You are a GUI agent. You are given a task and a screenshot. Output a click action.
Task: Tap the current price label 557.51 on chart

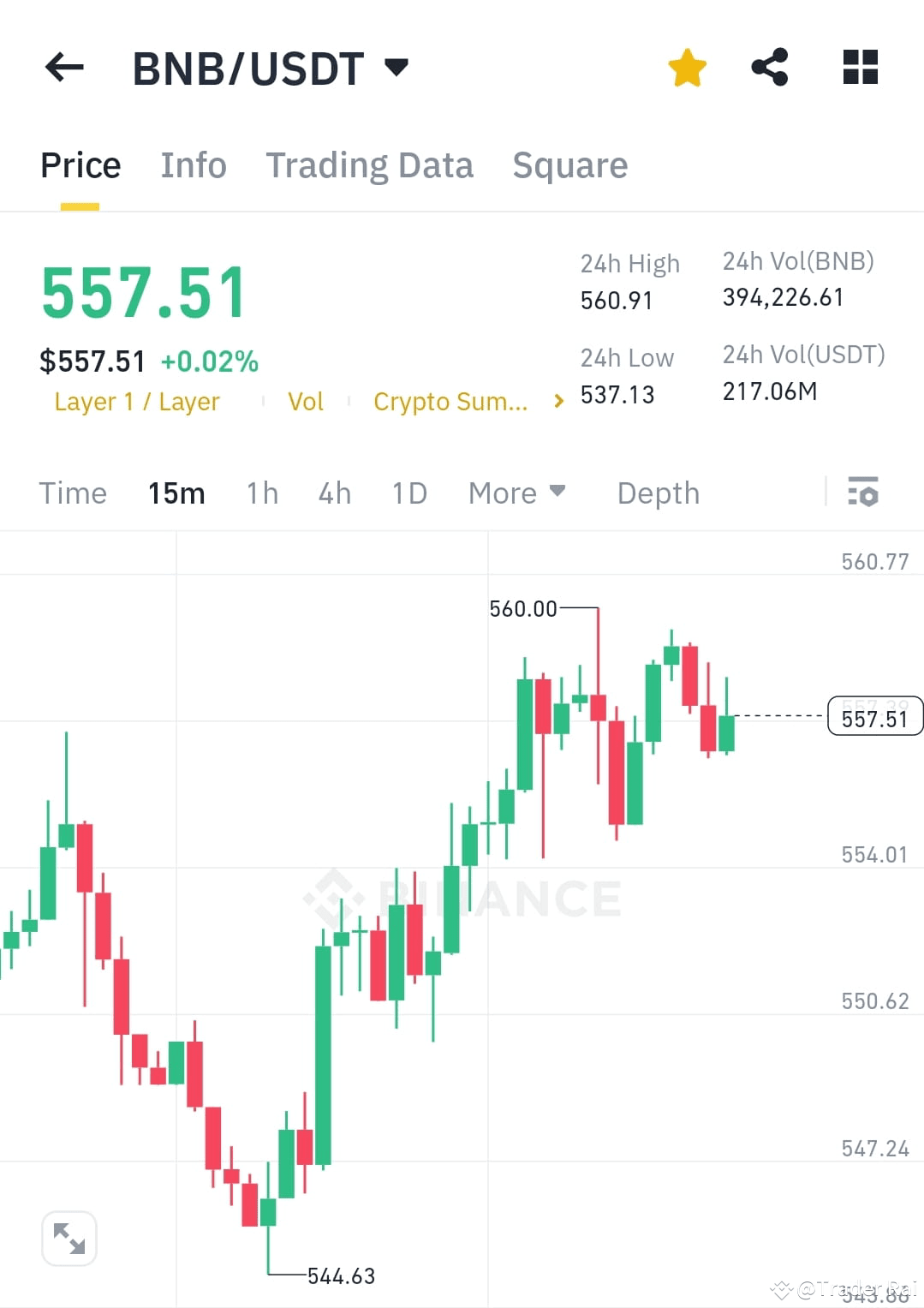874,719
